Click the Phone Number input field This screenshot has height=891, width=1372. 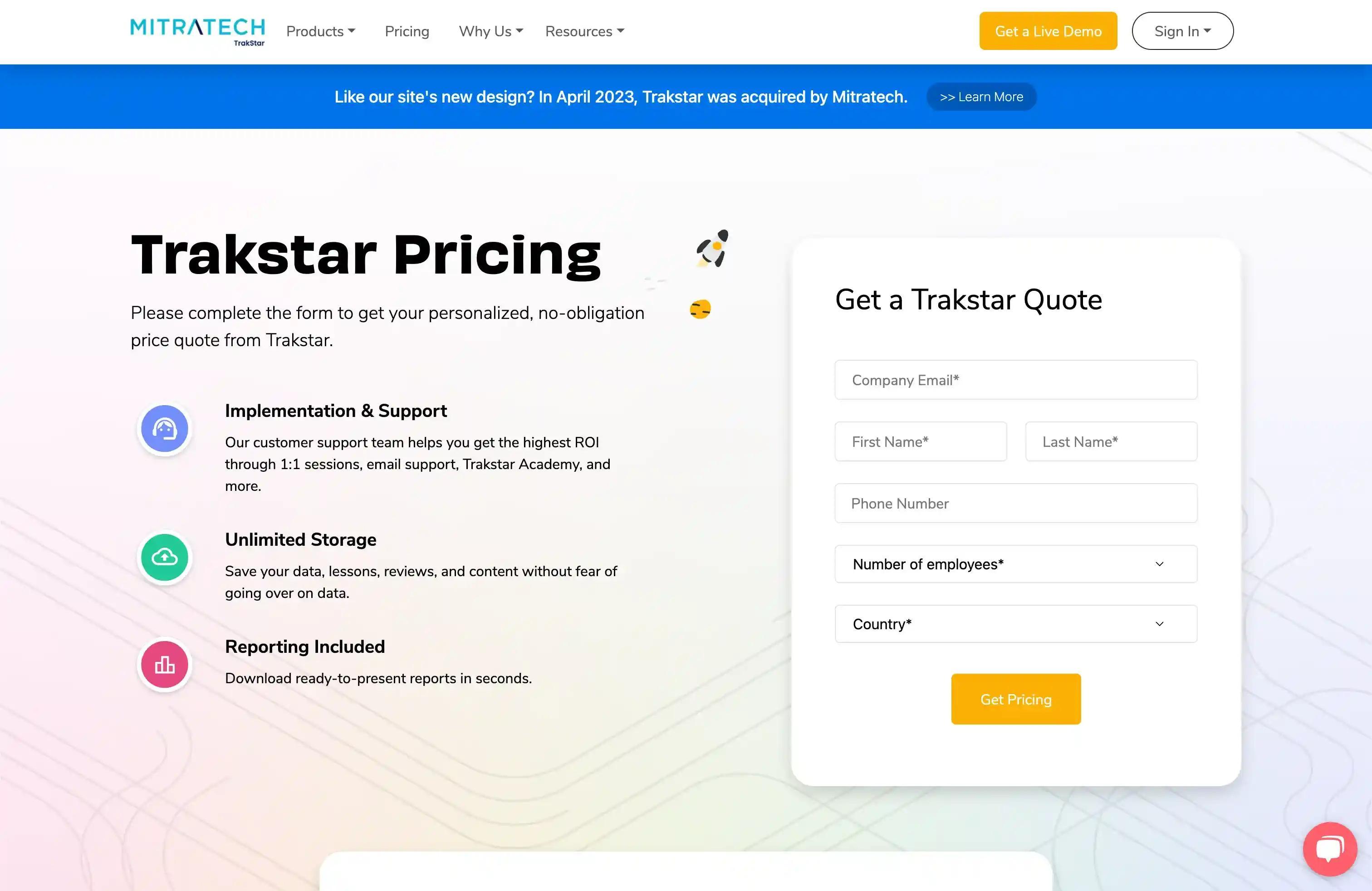[1016, 502]
